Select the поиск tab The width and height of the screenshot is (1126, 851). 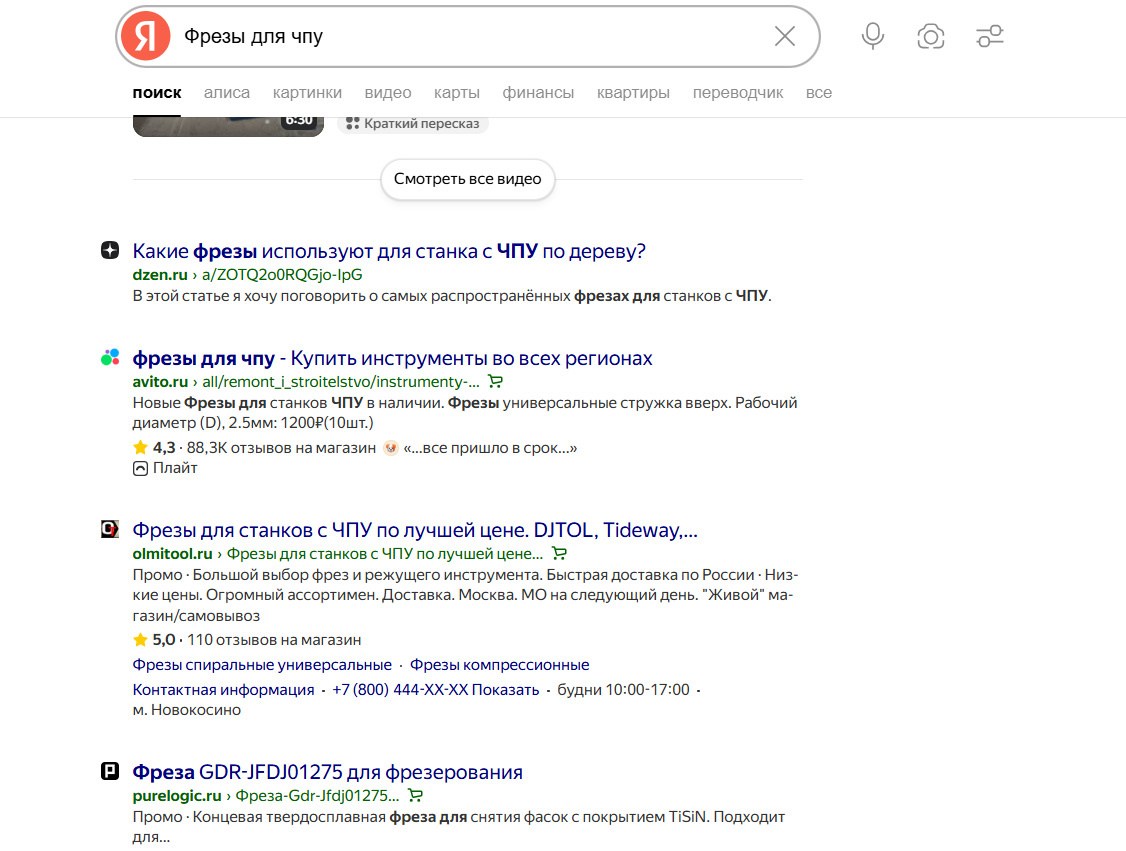tap(157, 93)
